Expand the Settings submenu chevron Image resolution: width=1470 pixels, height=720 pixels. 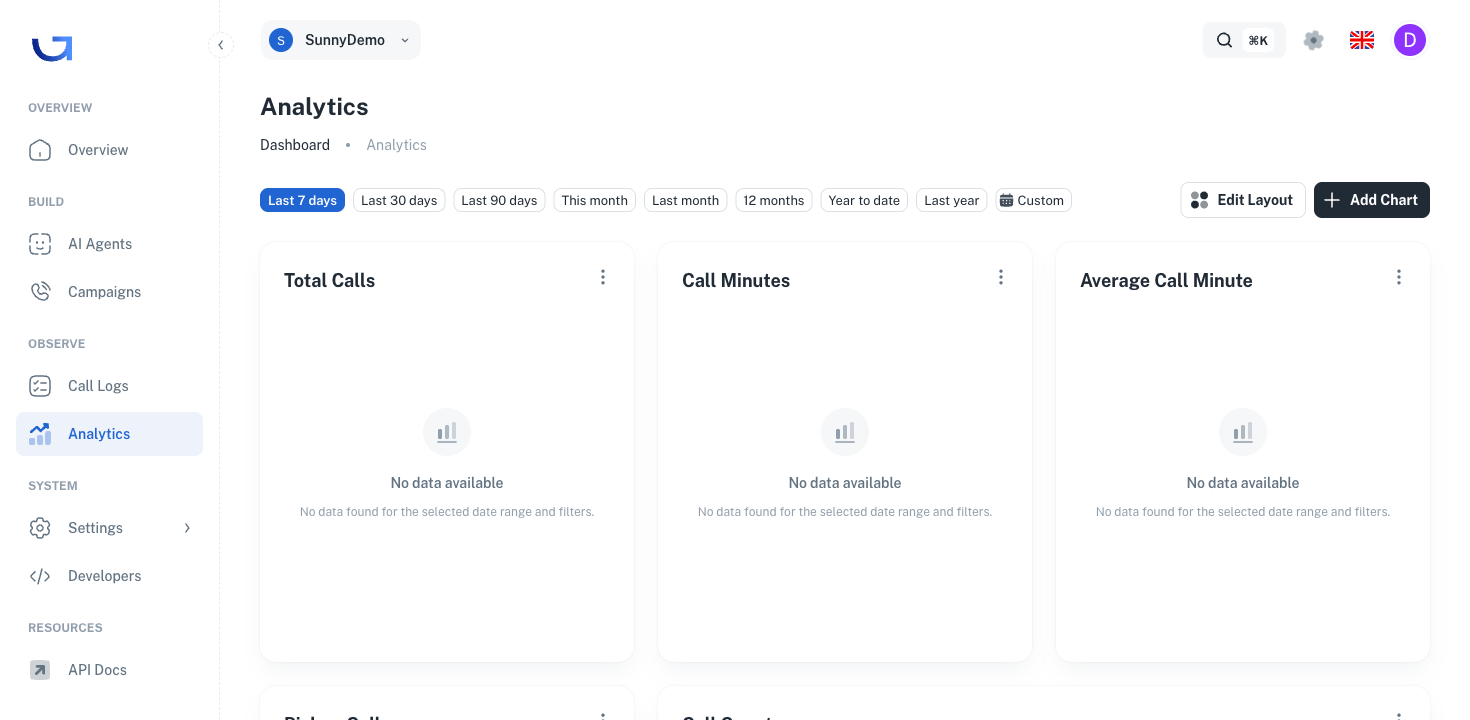(x=187, y=528)
